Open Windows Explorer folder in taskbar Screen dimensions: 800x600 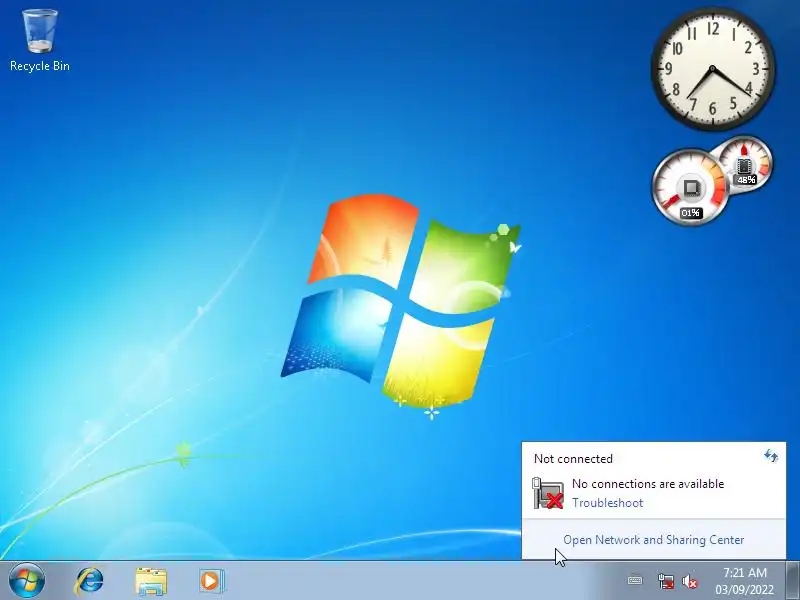(151, 581)
